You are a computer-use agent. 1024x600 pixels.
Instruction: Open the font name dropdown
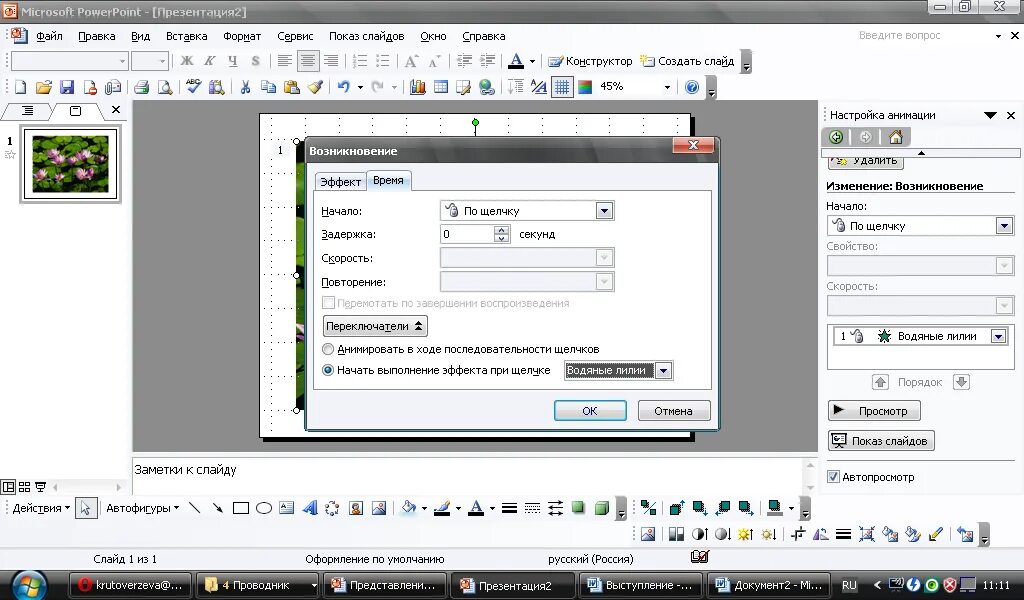122,61
